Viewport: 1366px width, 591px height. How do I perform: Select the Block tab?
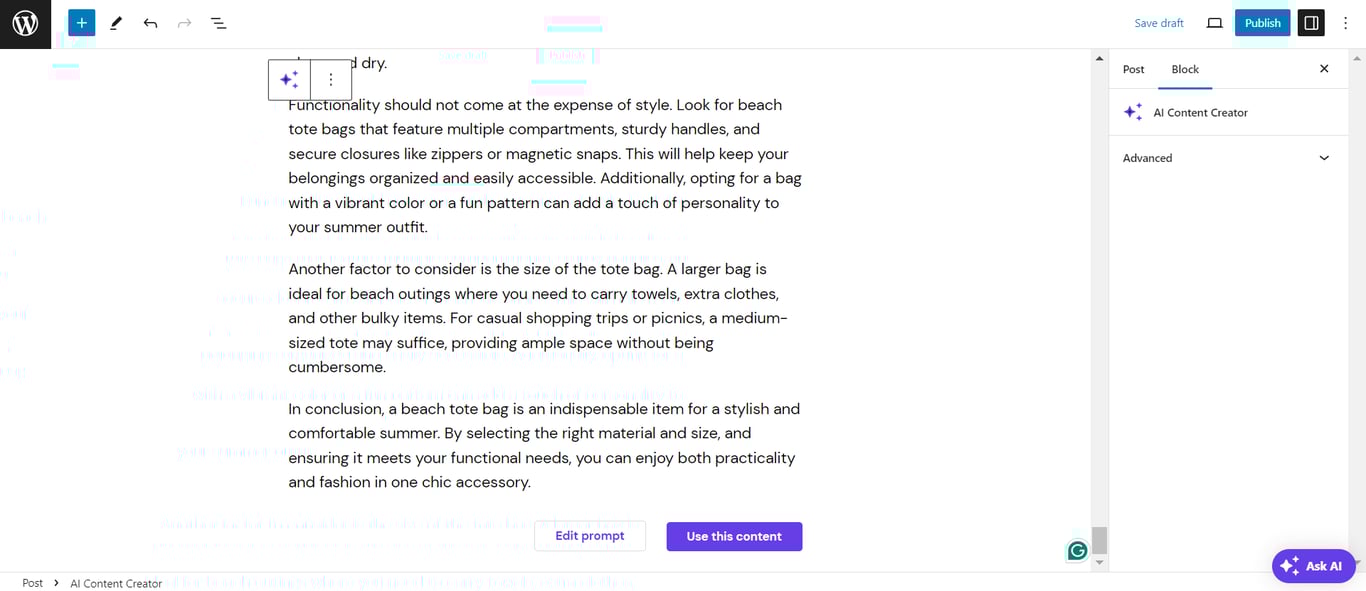pos(1185,69)
